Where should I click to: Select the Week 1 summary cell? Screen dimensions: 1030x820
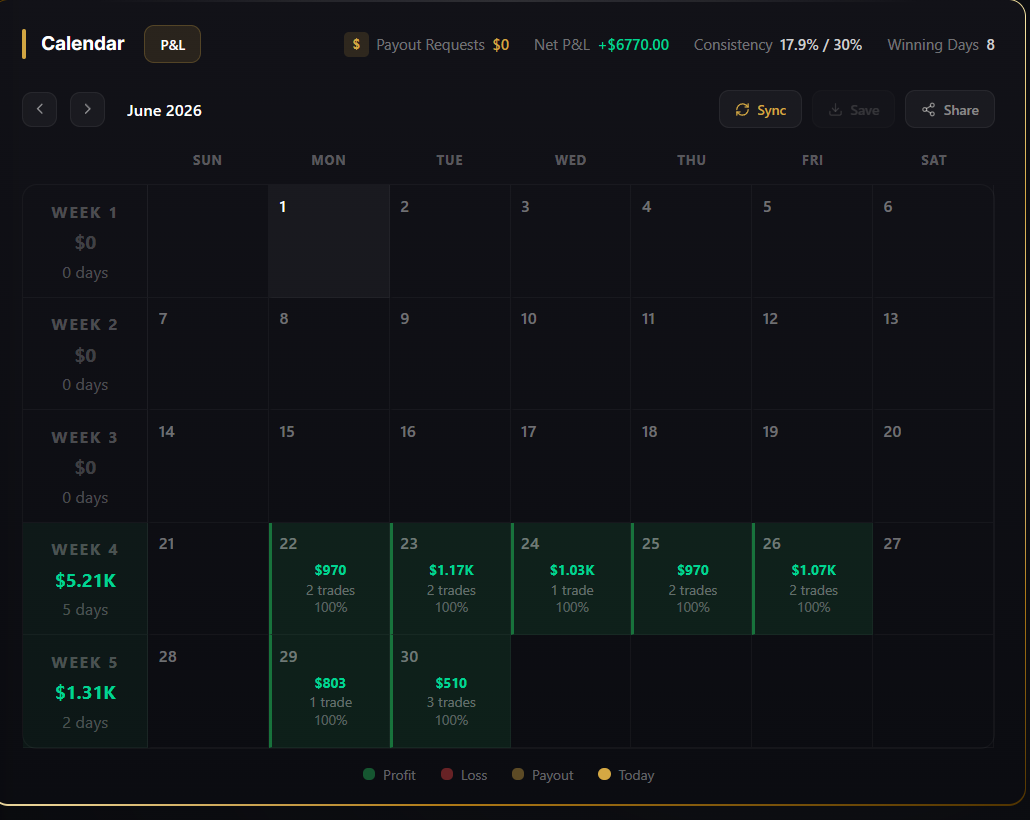[85, 241]
